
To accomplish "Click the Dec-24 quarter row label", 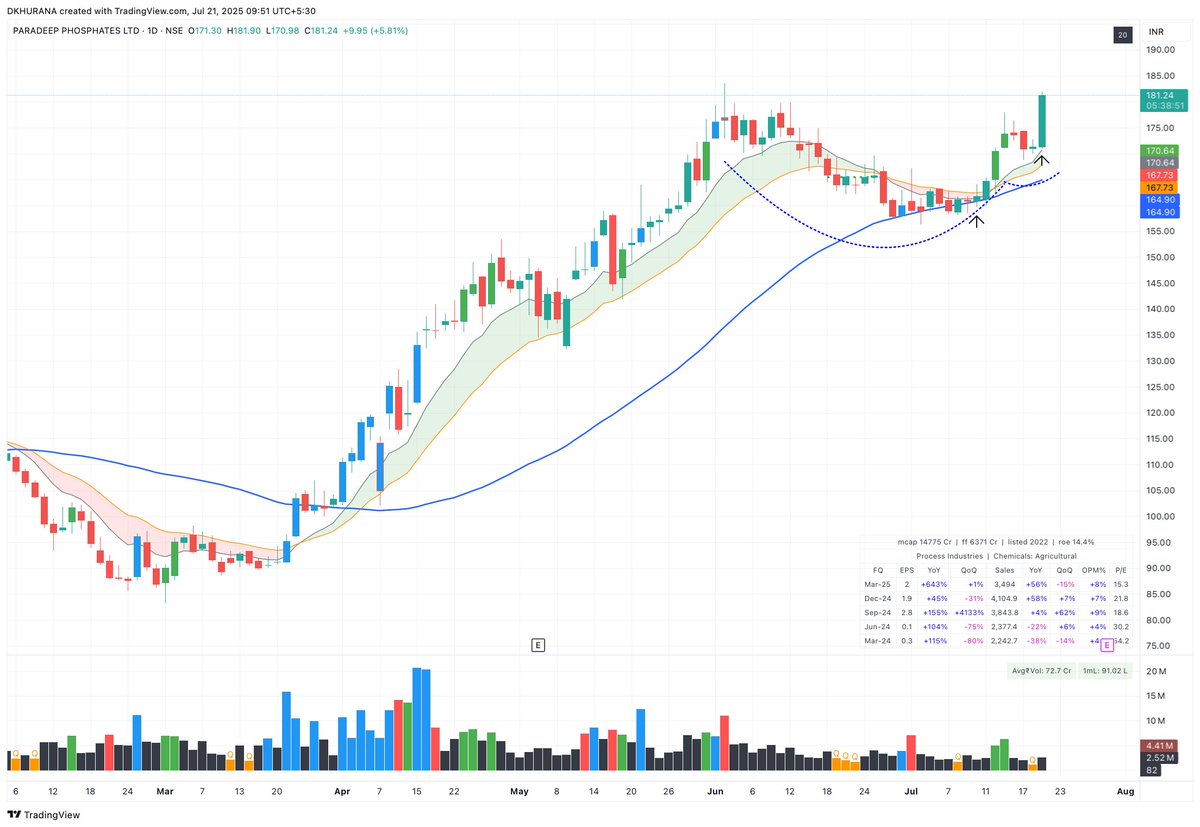I will [877, 598].
